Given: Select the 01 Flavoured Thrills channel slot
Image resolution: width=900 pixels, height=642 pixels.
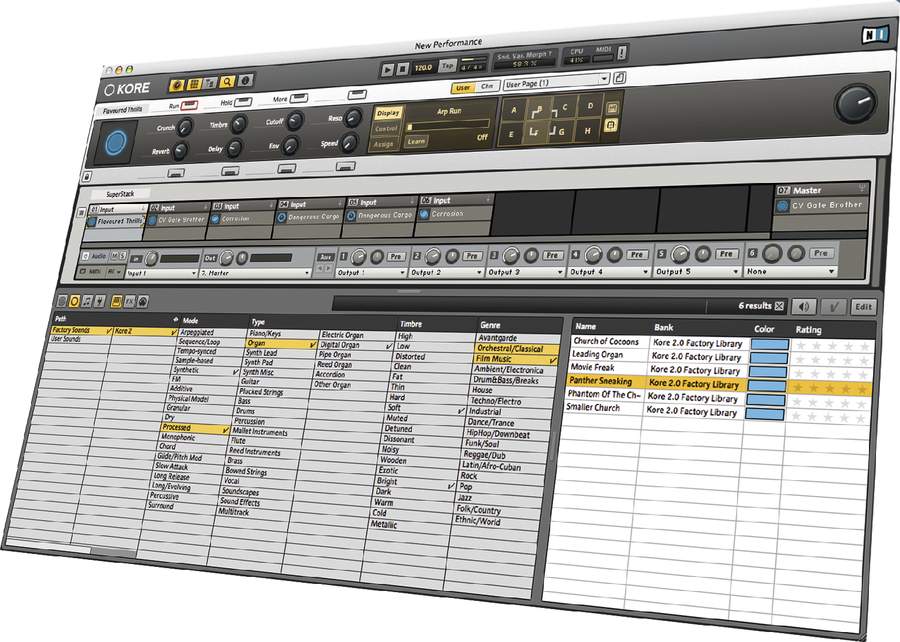Looking at the screenshot, I should (x=117, y=220).
